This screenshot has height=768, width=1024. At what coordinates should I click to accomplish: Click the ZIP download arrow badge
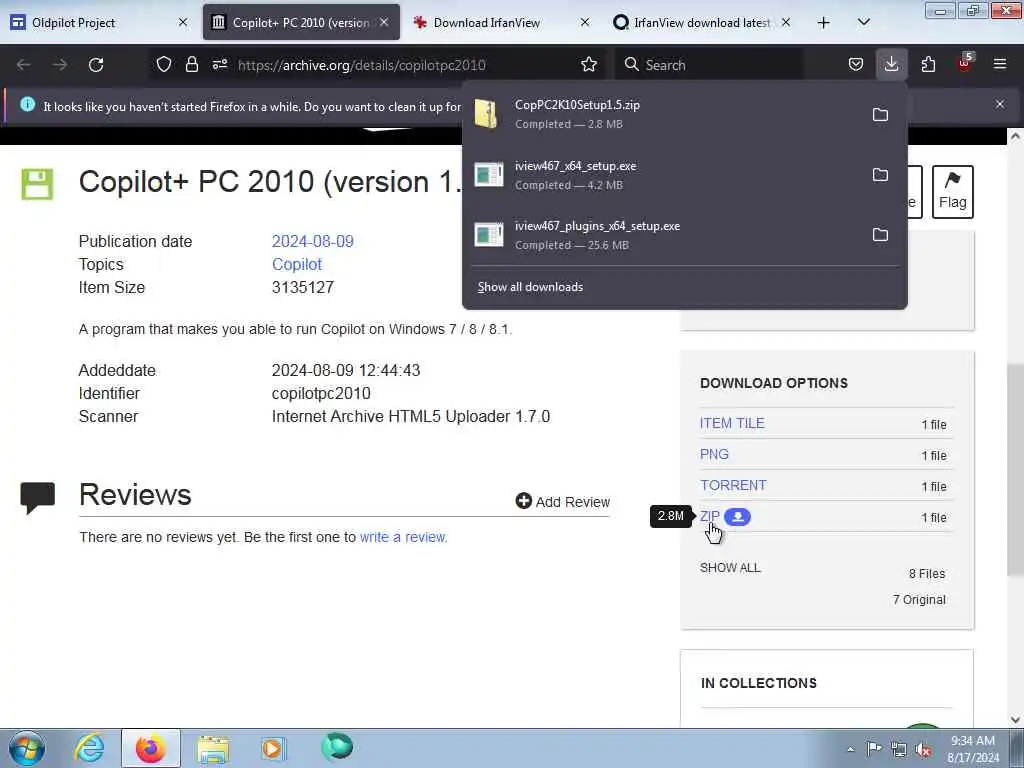(737, 517)
